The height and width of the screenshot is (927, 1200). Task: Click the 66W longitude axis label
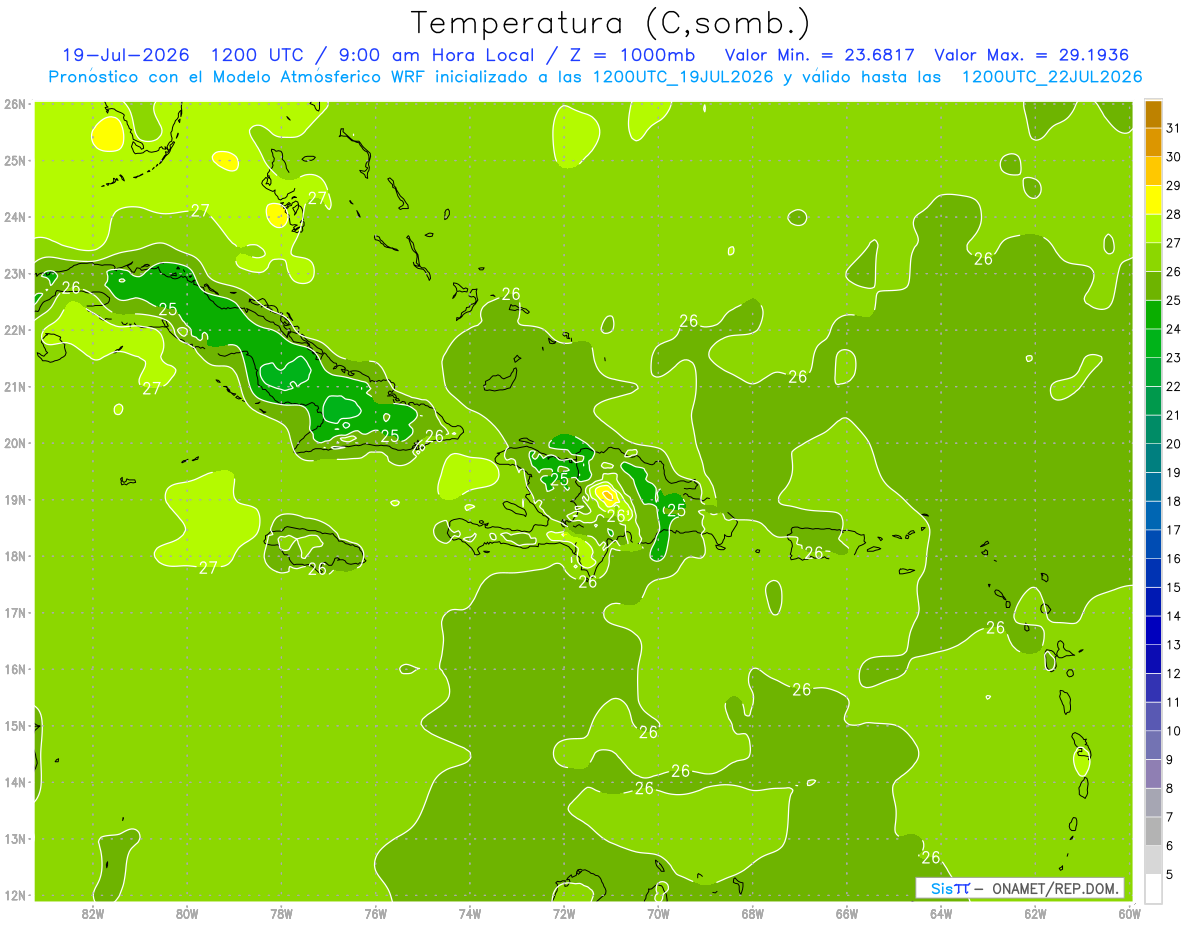coord(847,913)
